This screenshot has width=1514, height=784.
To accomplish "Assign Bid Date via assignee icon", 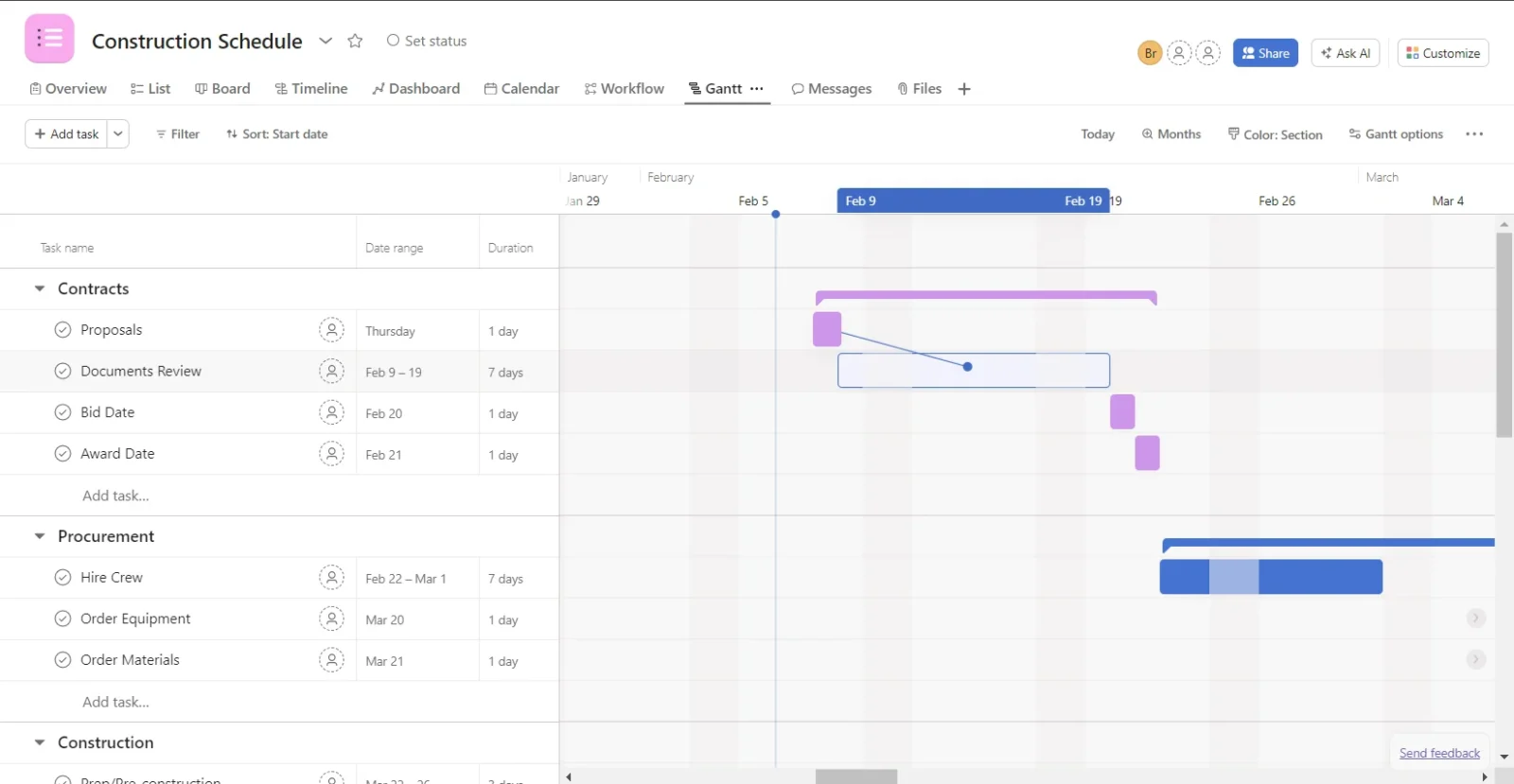I will coord(331,412).
